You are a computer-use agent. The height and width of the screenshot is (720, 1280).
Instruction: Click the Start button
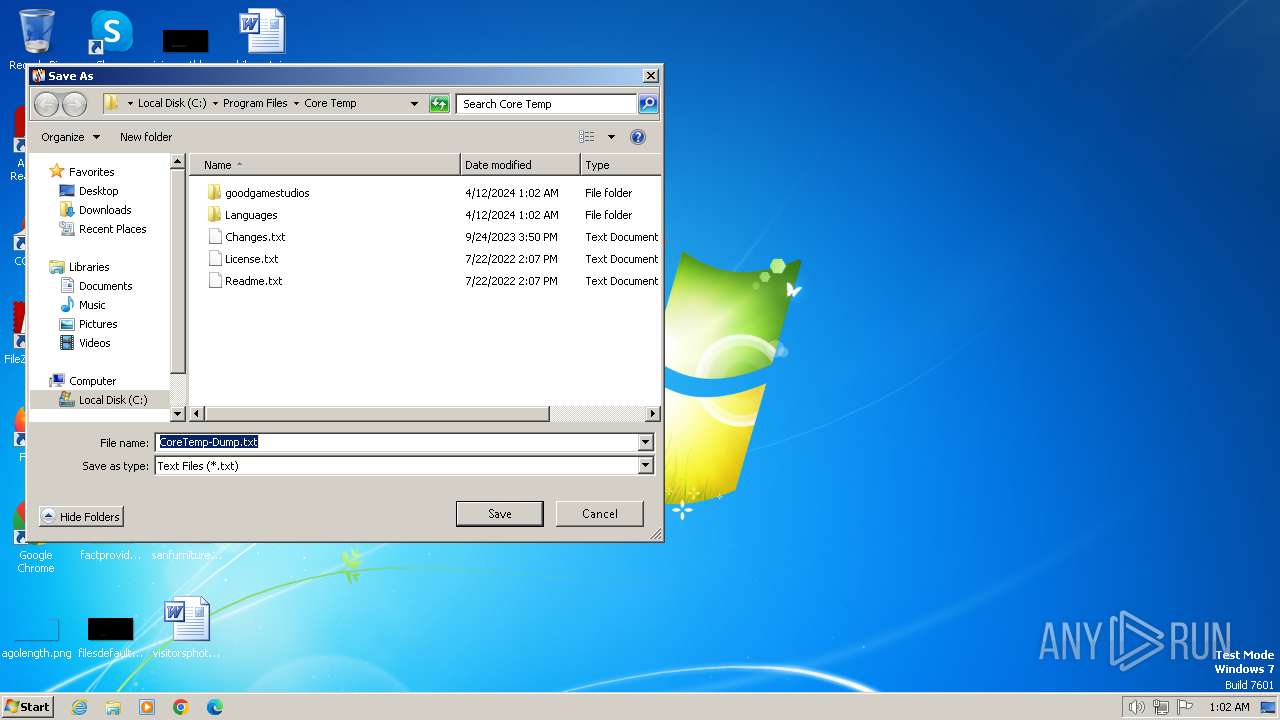point(27,707)
